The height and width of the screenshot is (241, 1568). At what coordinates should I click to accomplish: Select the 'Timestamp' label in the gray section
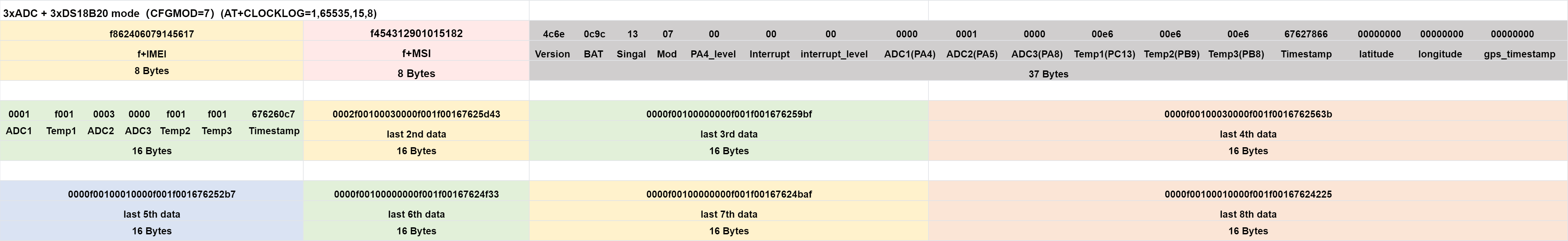pos(1306,54)
